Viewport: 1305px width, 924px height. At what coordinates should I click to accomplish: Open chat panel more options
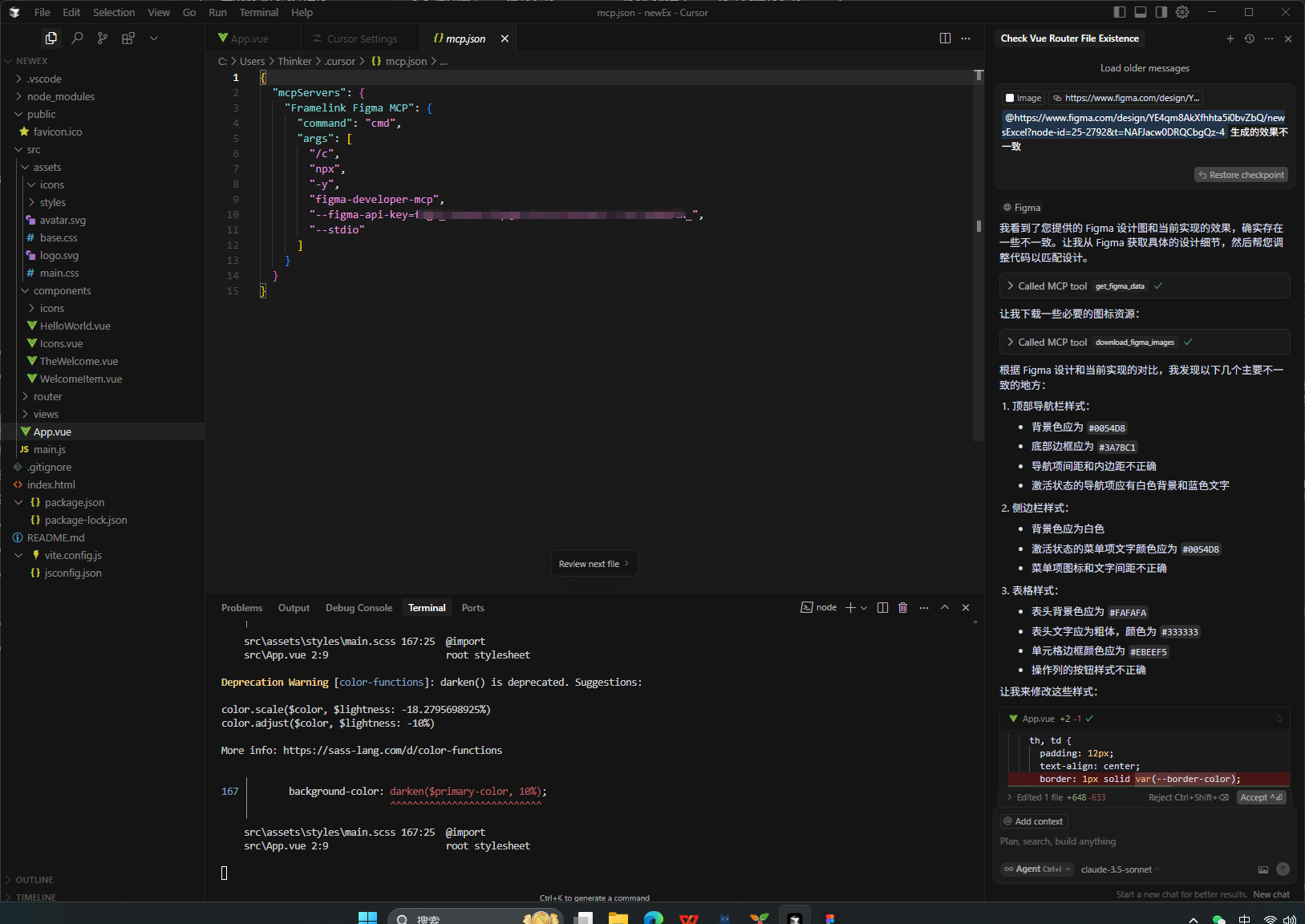point(1269,38)
